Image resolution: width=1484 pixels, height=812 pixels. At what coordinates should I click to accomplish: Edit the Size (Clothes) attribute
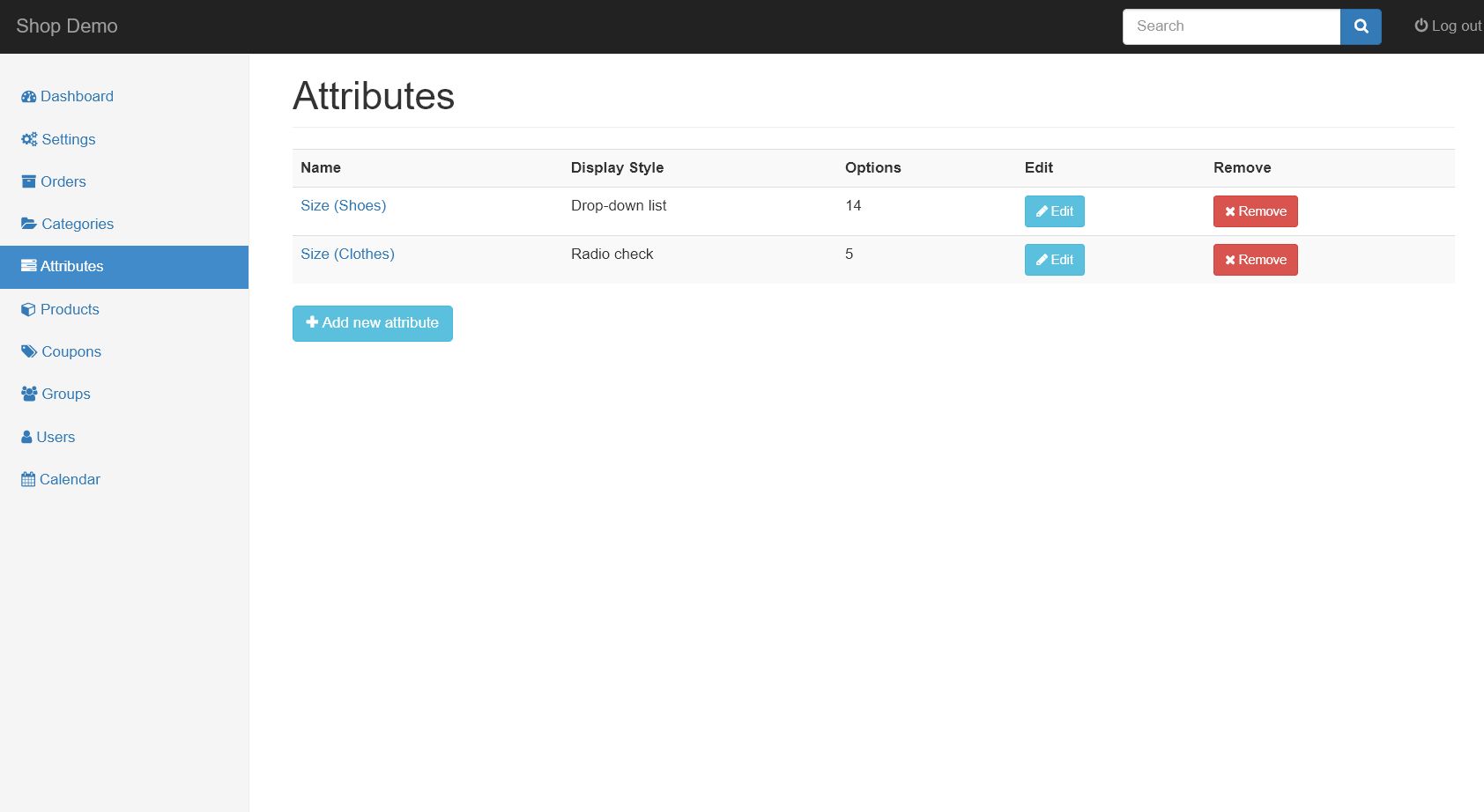click(1054, 260)
